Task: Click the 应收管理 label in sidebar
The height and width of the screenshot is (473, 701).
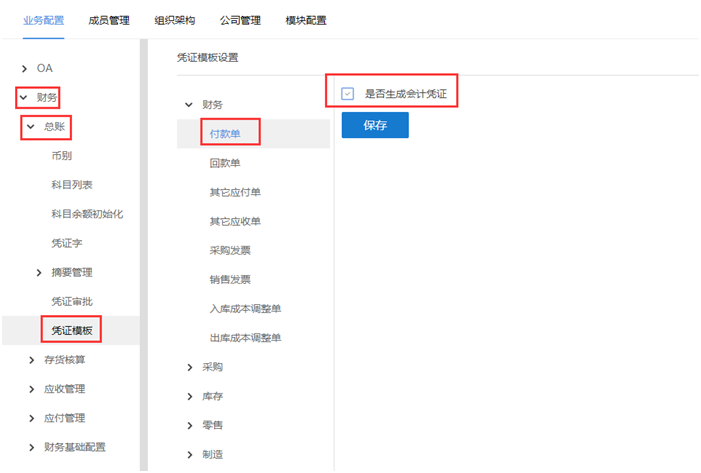Action: (x=65, y=389)
